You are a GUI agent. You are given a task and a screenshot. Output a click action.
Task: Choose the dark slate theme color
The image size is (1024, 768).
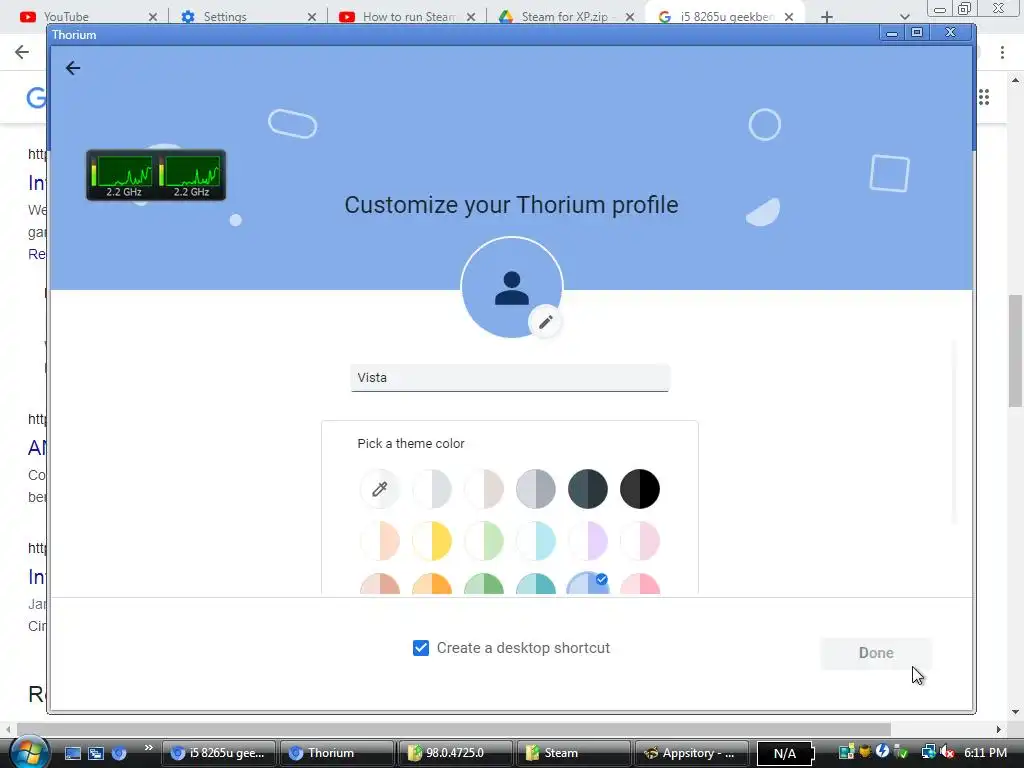pyautogui.click(x=588, y=488)
